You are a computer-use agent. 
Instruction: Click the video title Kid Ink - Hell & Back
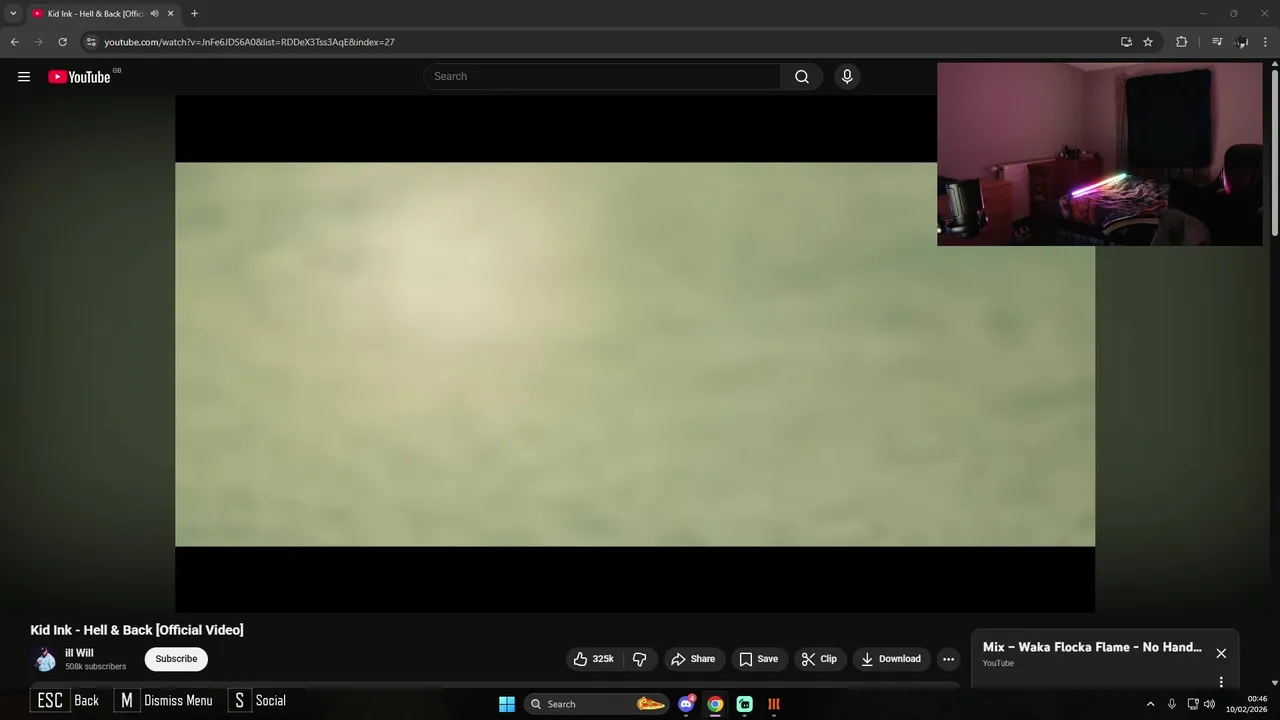(137, 630)
